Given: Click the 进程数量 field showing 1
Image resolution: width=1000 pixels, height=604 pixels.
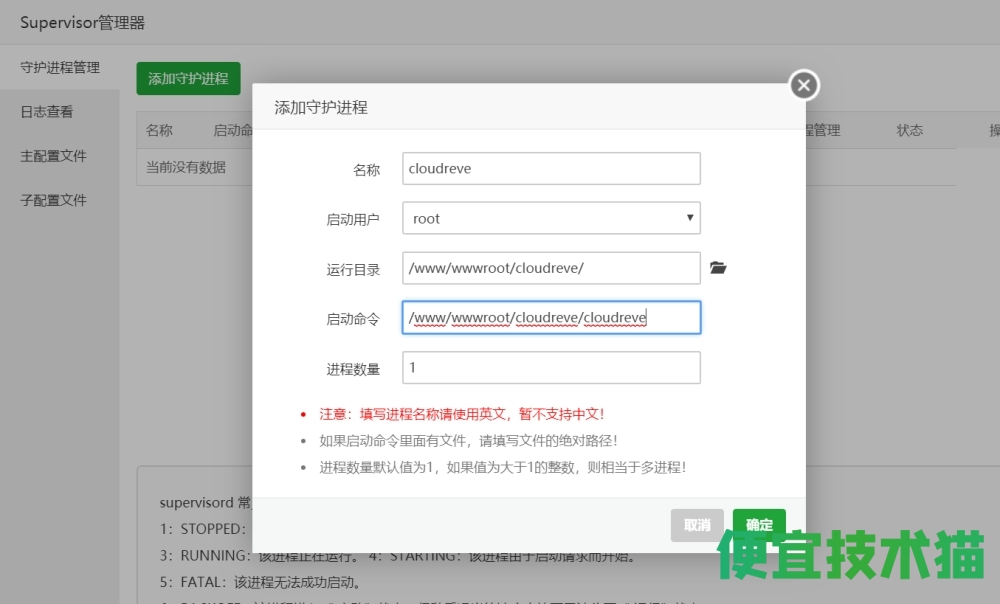Looking at the screenshot, I should (x=550, y=367).
